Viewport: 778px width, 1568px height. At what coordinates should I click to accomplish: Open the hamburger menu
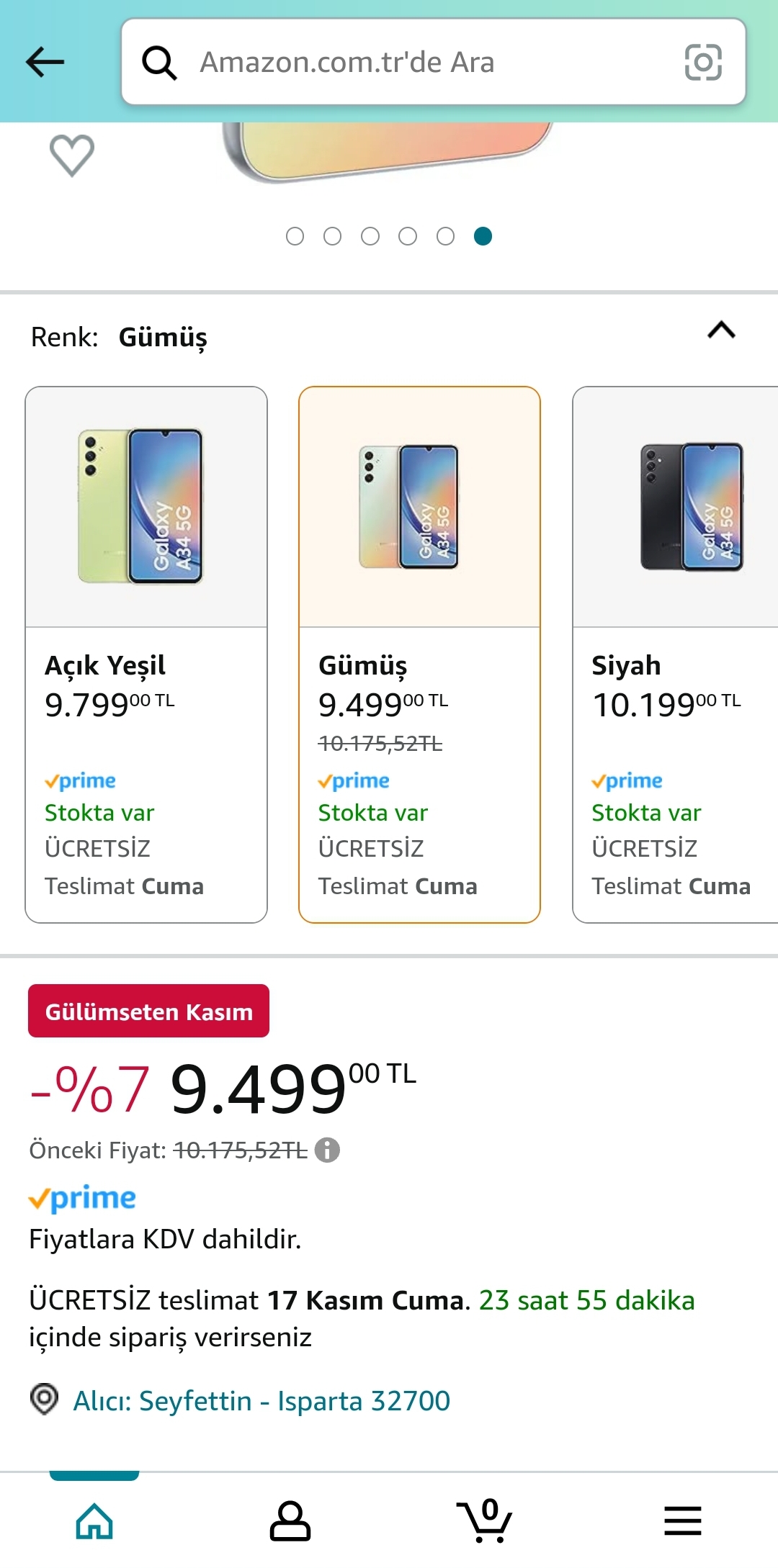(x=682, y=1520)
